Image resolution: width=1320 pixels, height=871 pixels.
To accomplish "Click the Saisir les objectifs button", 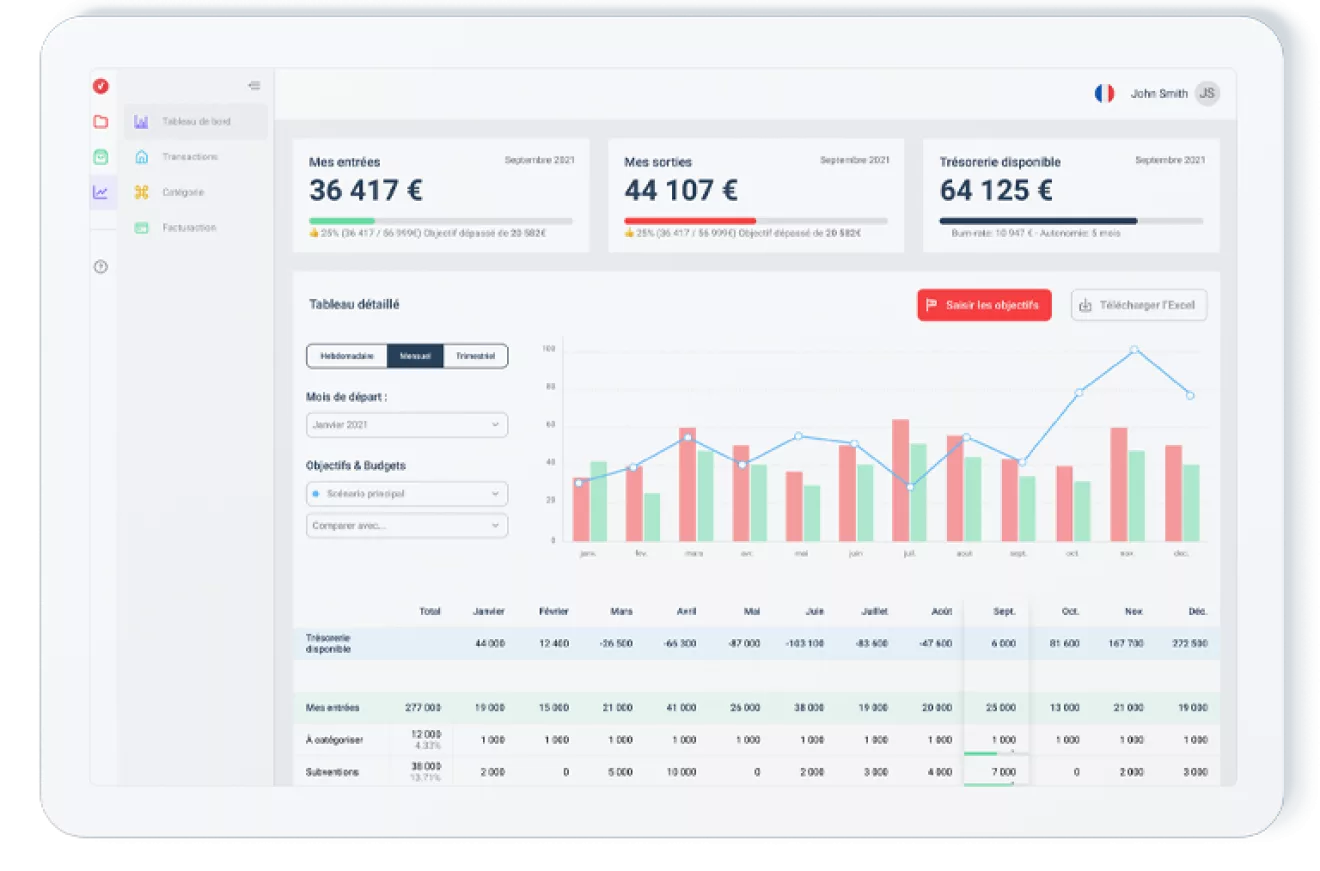I will pos(984,305).
